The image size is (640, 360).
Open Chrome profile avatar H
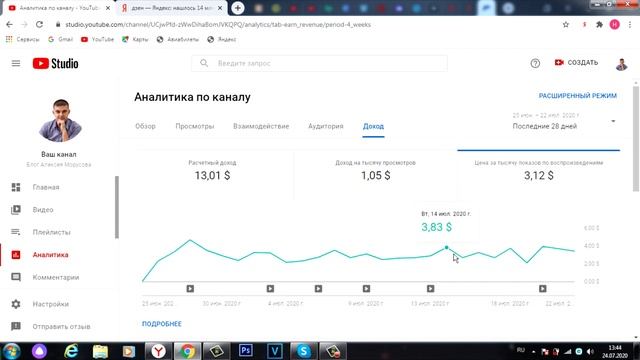[614, 24]
